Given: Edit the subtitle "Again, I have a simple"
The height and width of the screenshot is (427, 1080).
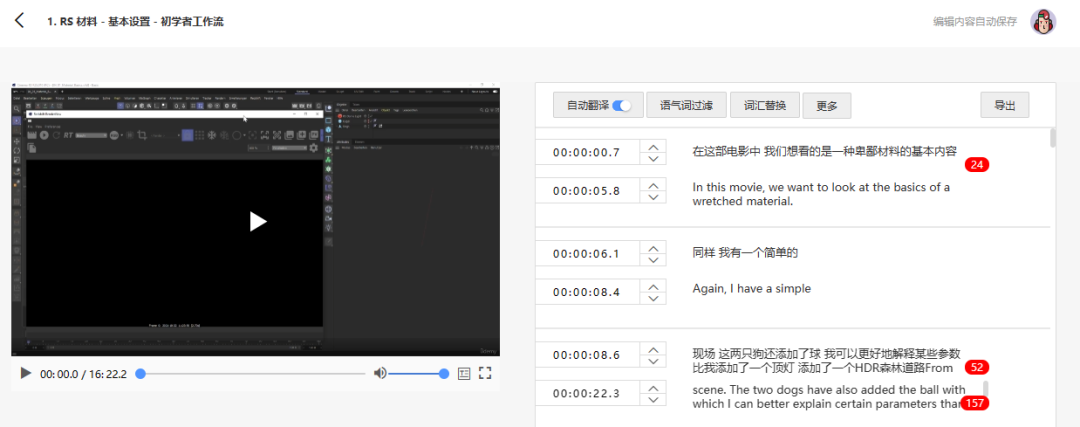Looking at the screenshot, I should tap(751, 289).
